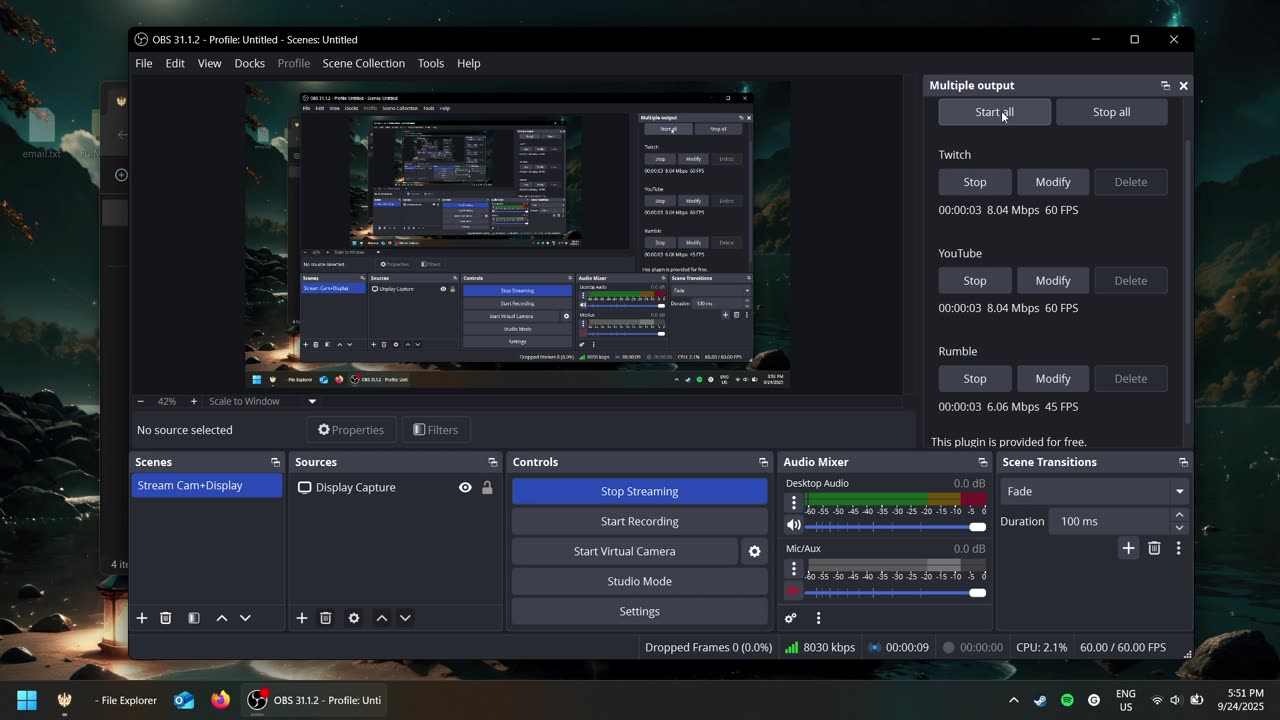Open scene filters icon in Scenes dock
The width and height of the screenshot is (1280, 720).
(x=194, y=618)
